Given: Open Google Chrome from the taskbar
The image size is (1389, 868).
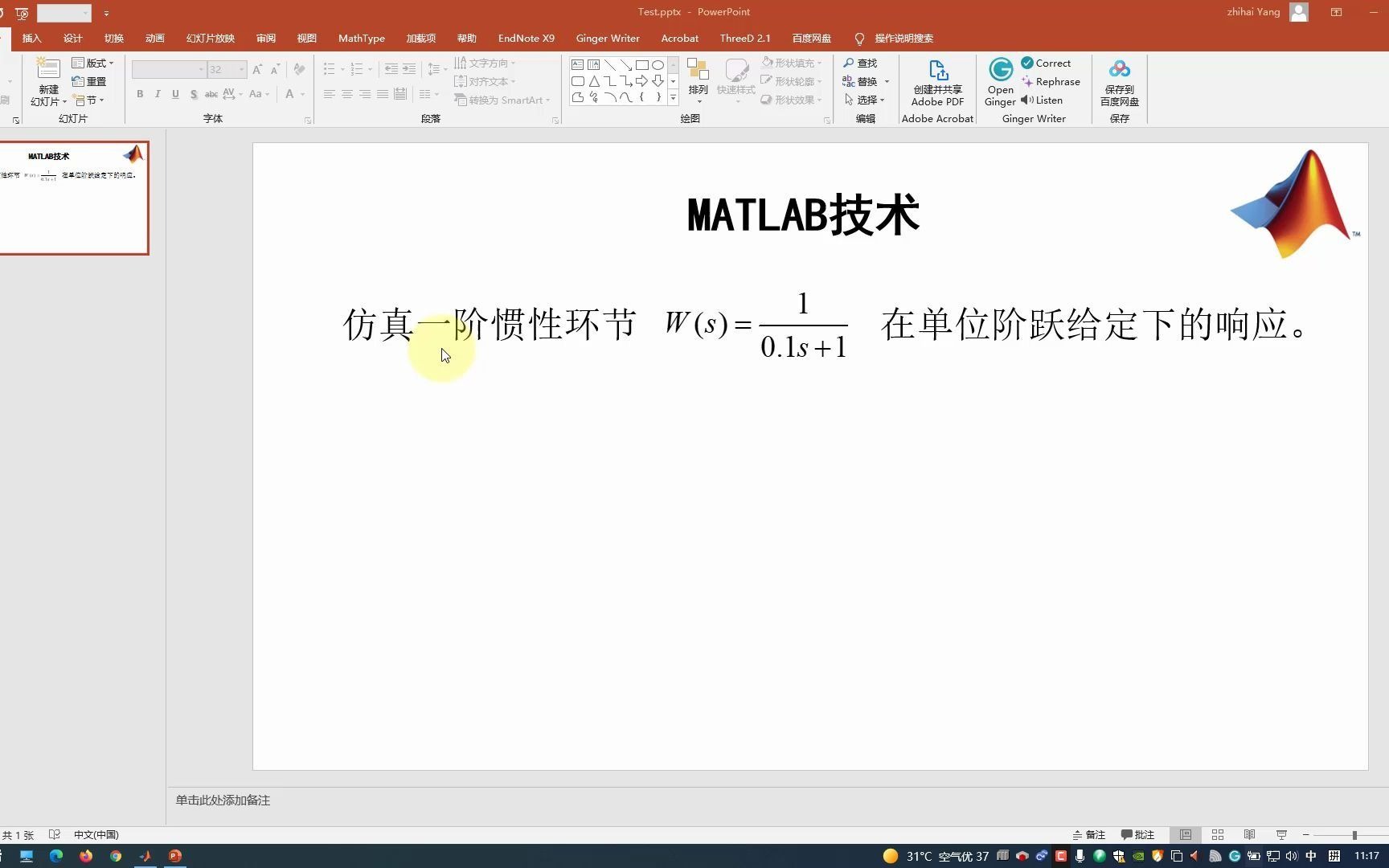Looking at the screenshot, I should [x=116, y=856].
